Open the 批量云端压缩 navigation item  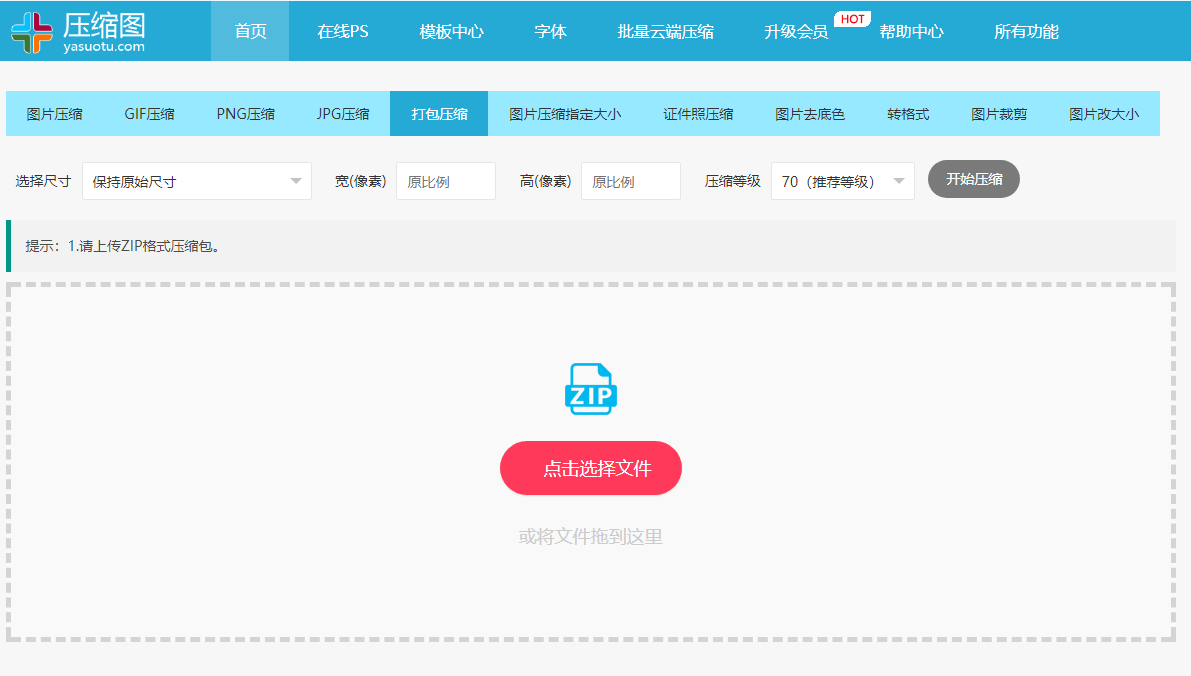[x=664, y=30]
